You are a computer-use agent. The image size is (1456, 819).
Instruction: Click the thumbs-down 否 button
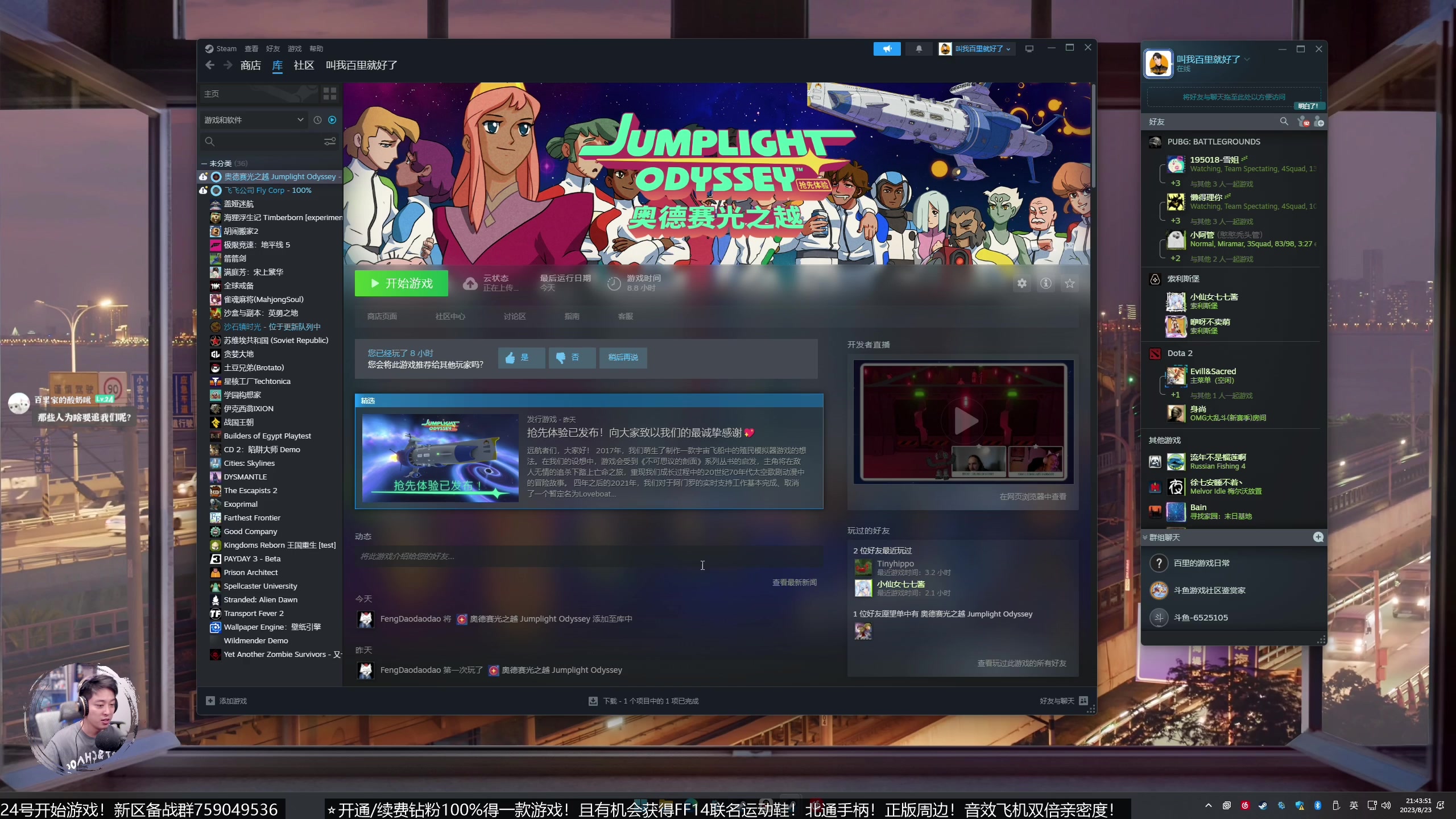572,358
